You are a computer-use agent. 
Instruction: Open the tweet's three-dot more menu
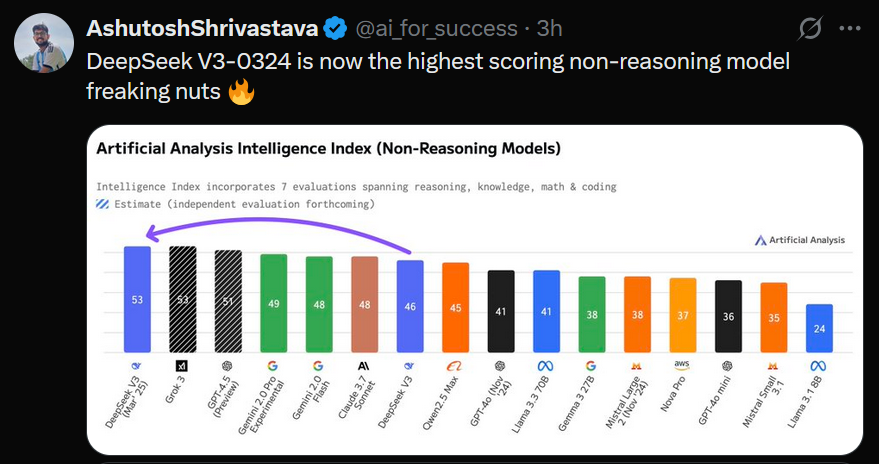coord(850,28)
